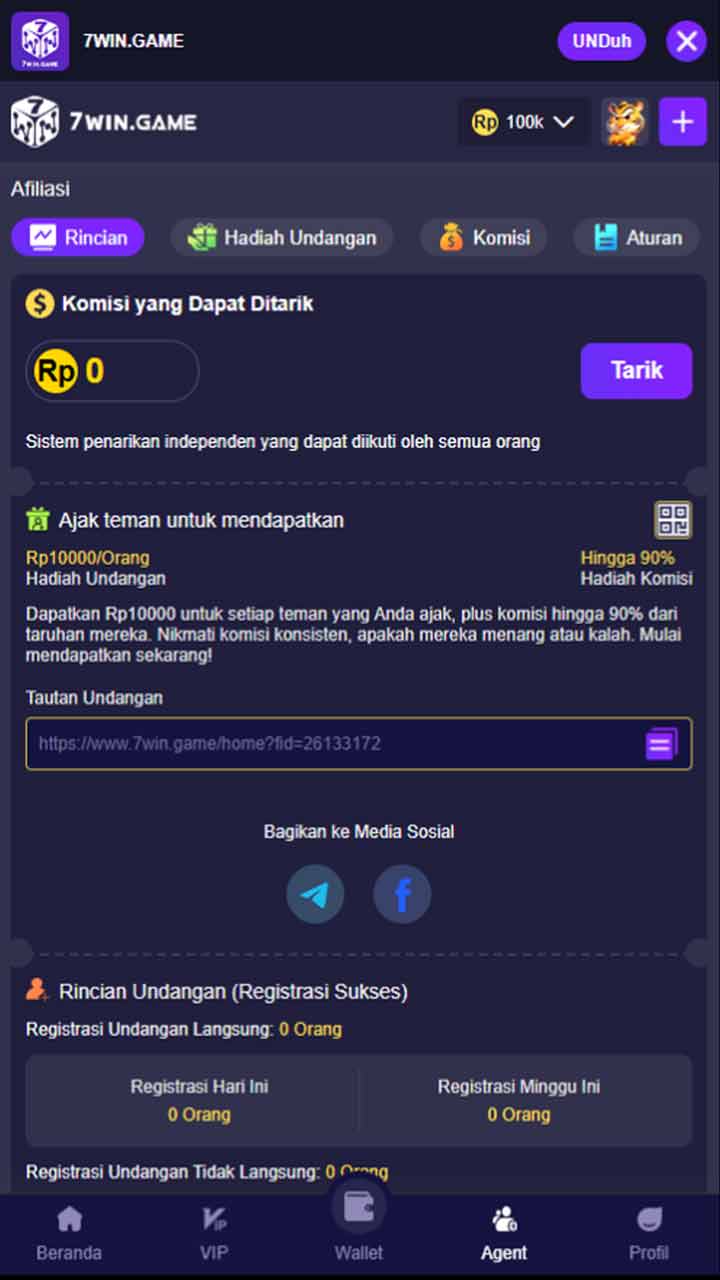Click the Tarik withdraw button
This screenshot has height=1280, width=720.
coord(637,371)
